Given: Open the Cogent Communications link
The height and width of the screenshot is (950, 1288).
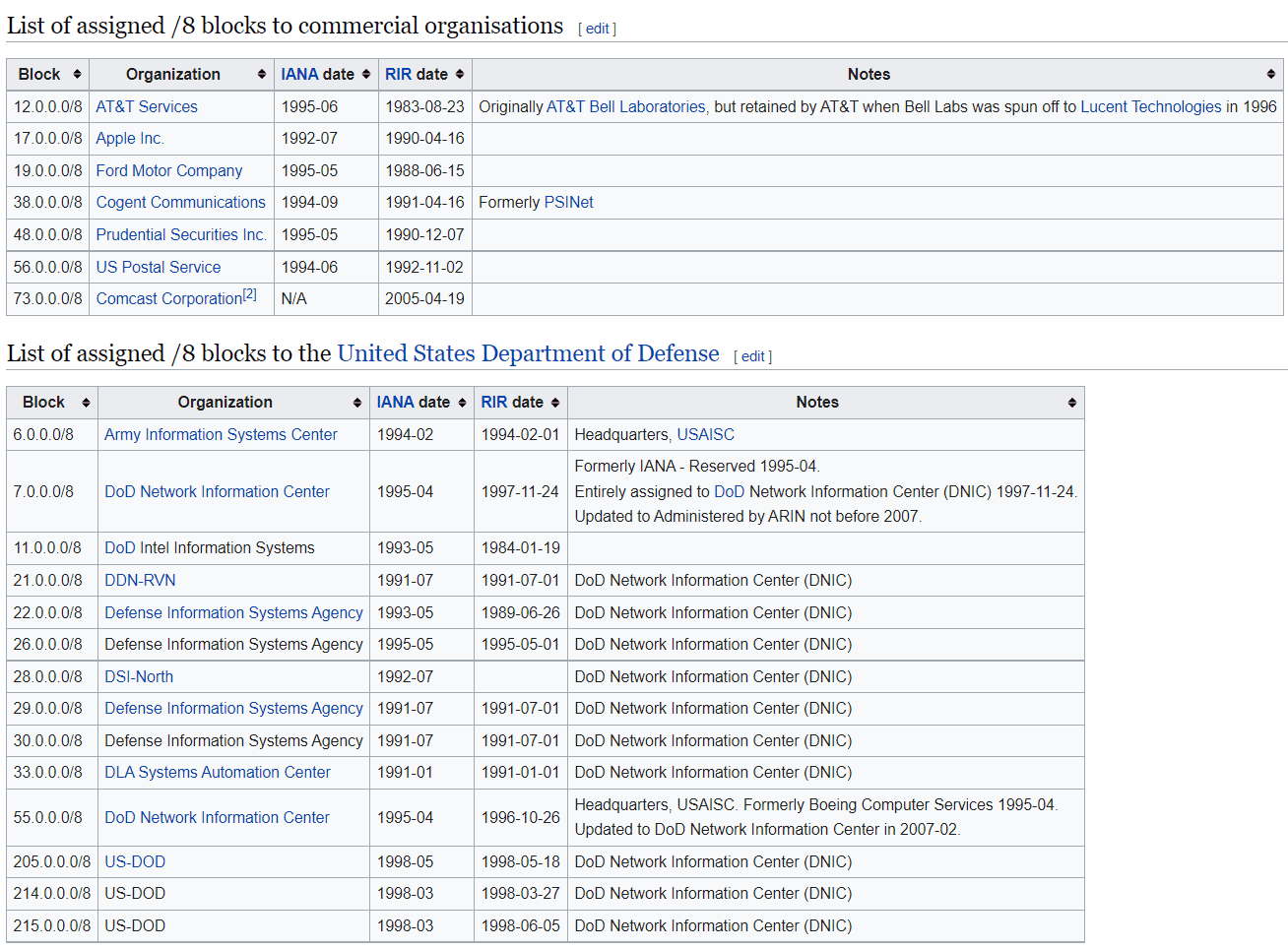Looking at the screenshot, I should click(x=181, y=203).
